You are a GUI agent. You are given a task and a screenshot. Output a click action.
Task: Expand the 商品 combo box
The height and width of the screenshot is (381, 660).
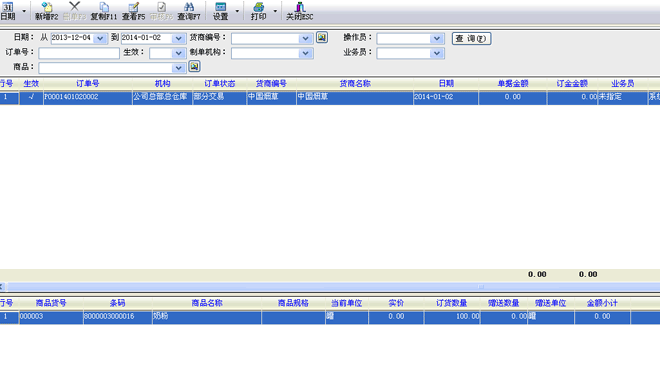click(x=178, y=68)
